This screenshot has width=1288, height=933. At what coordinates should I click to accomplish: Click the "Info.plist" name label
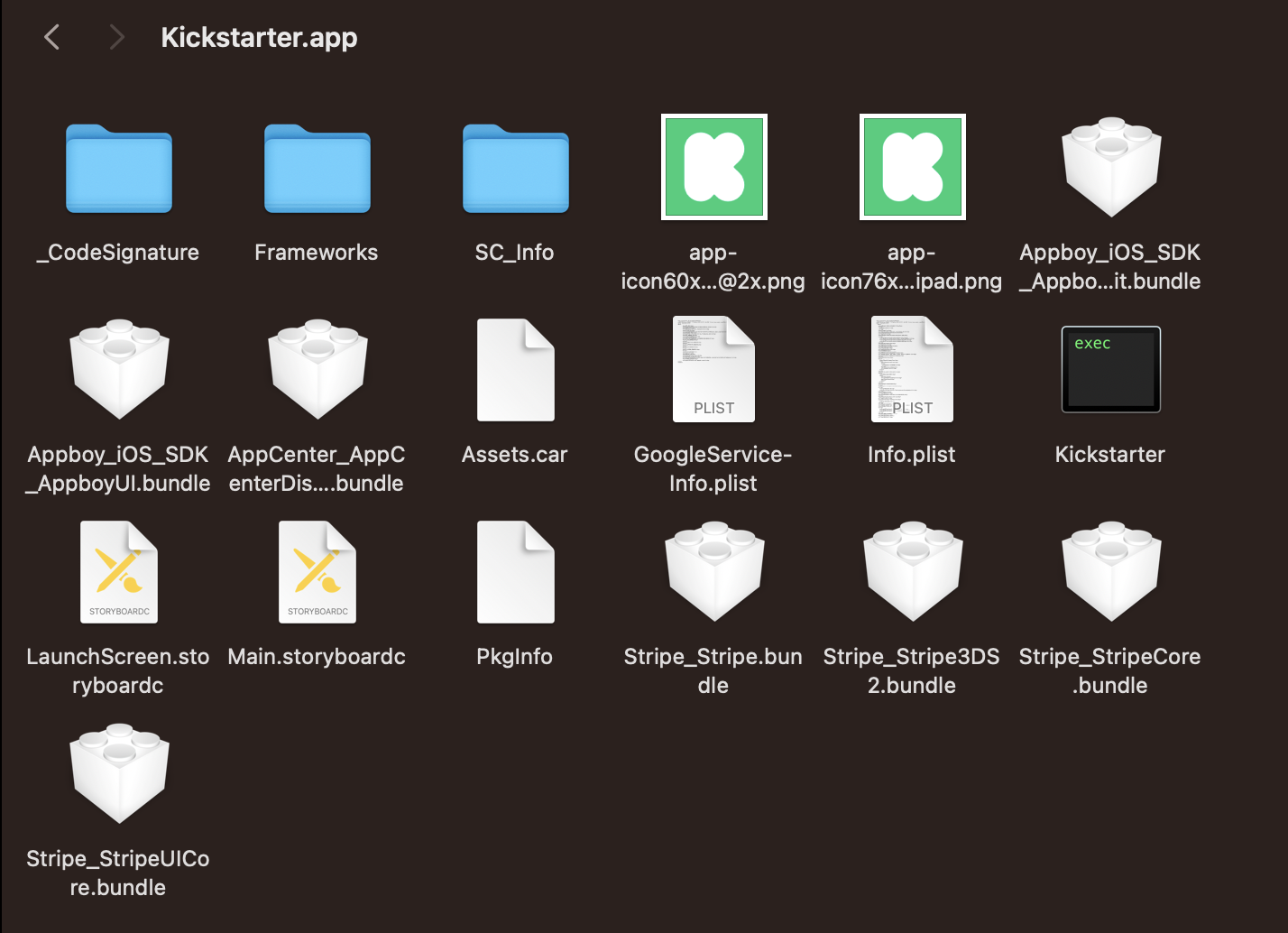coord(912,455)
